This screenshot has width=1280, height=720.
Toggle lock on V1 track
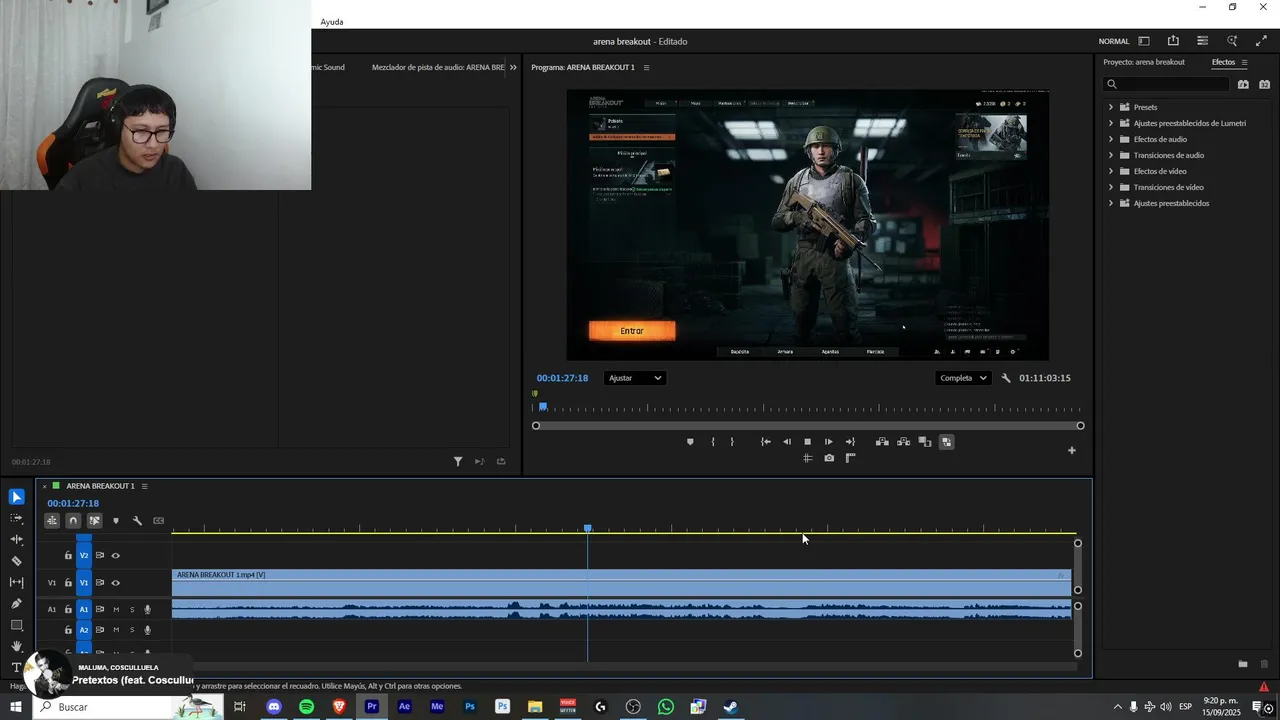[x=68, y=583]
